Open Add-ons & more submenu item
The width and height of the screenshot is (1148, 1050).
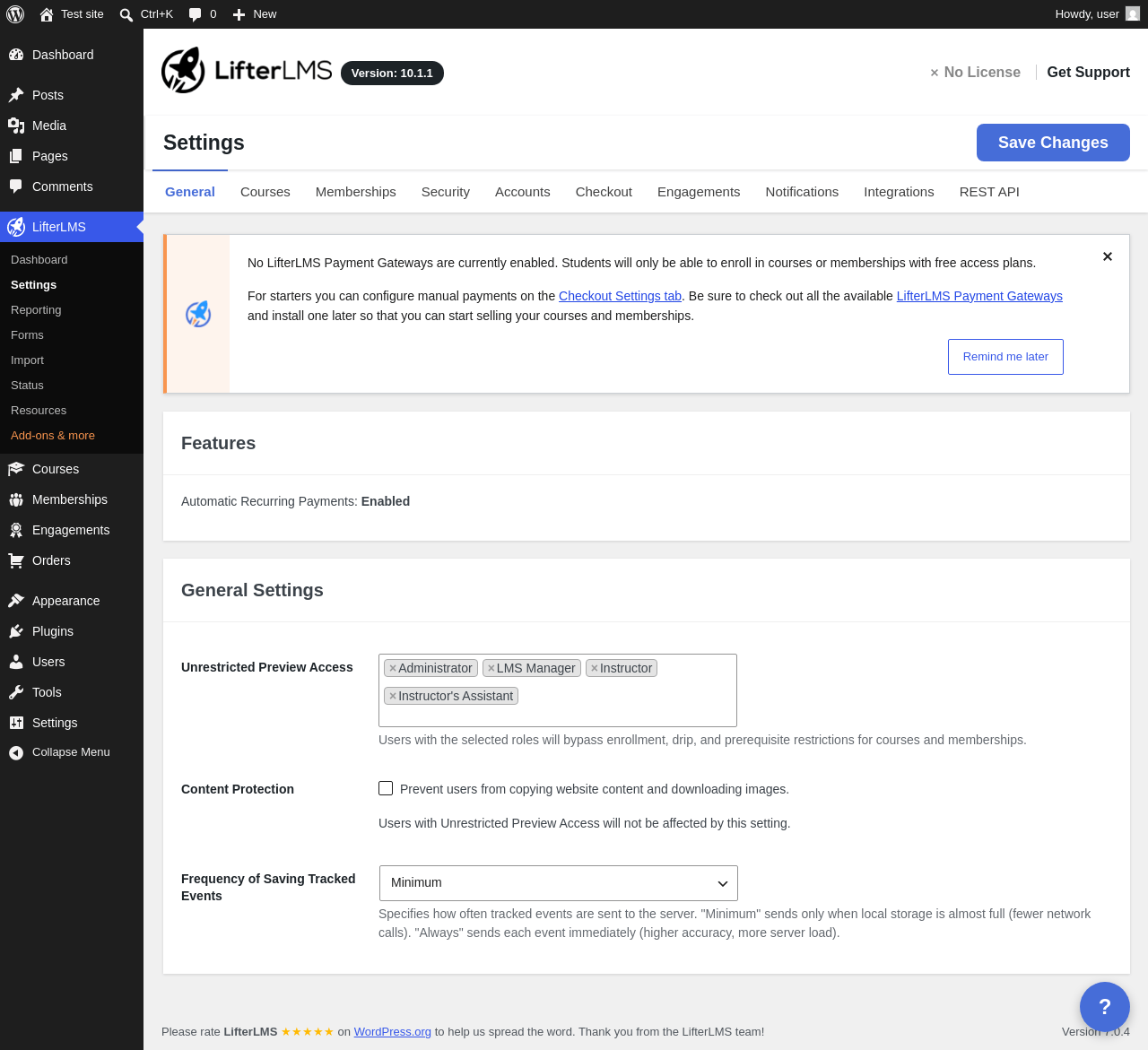coord(53,436)
